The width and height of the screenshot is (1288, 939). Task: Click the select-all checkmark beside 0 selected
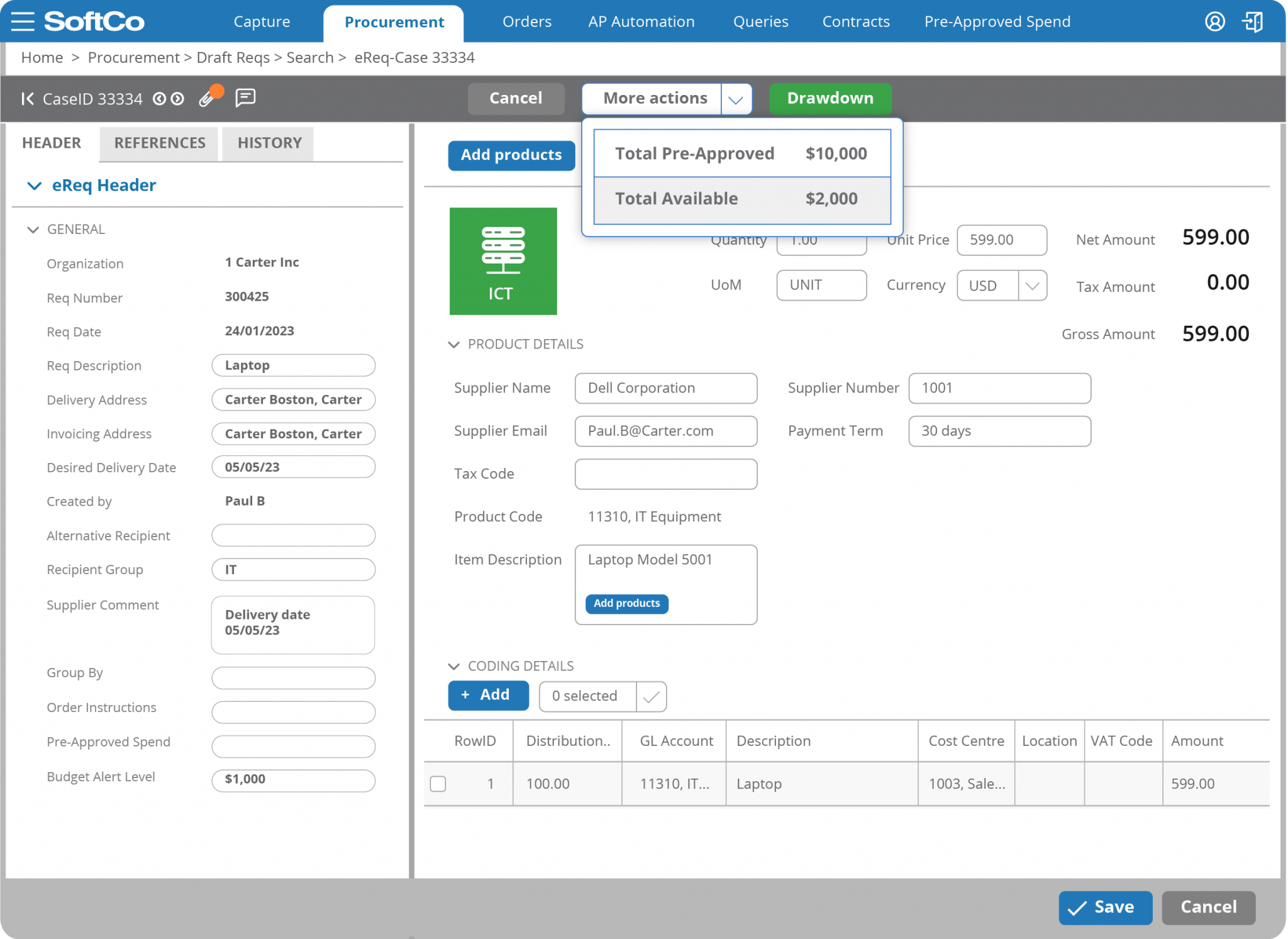point(652,696)
